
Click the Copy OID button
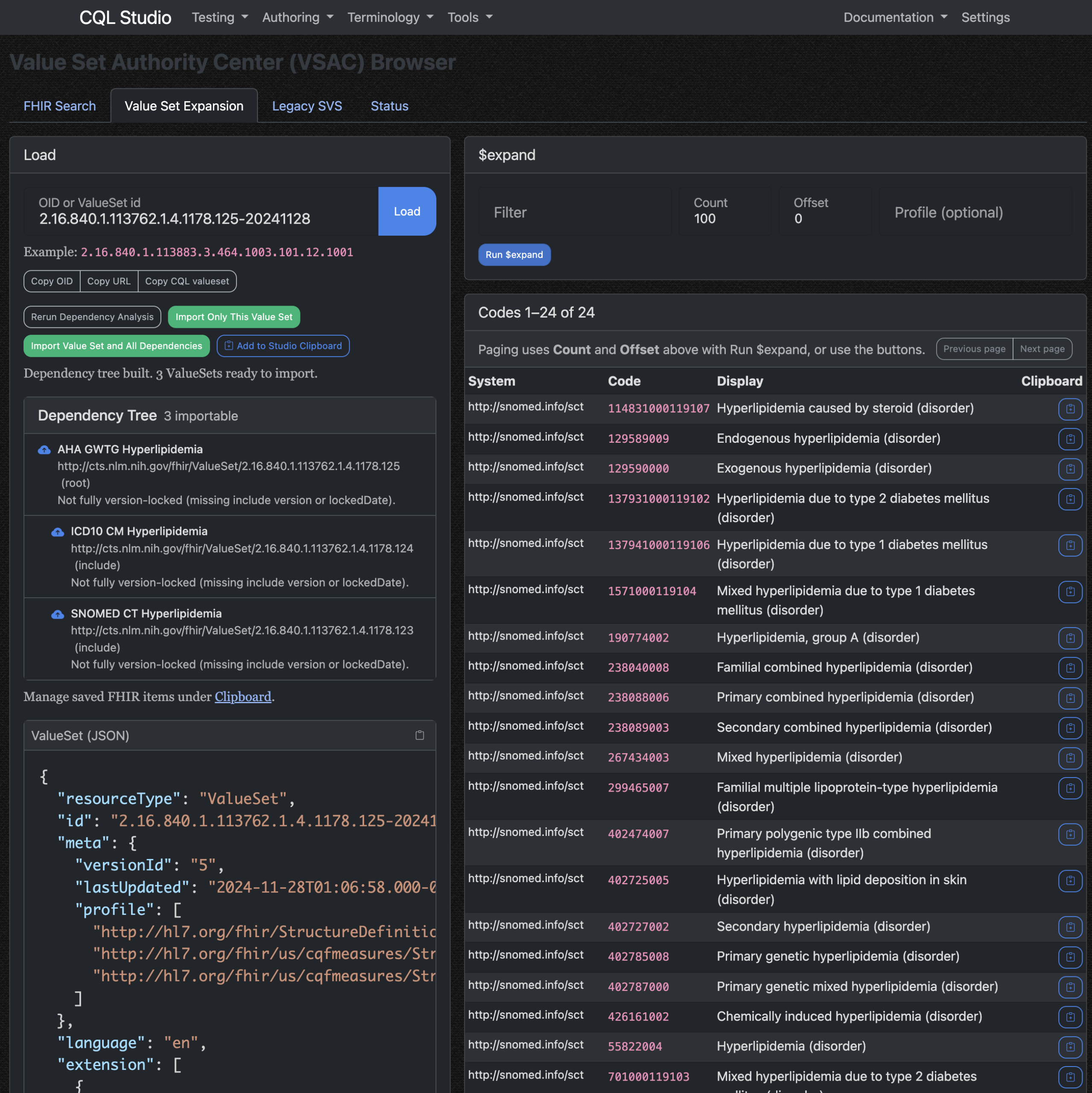click(52, 281)
